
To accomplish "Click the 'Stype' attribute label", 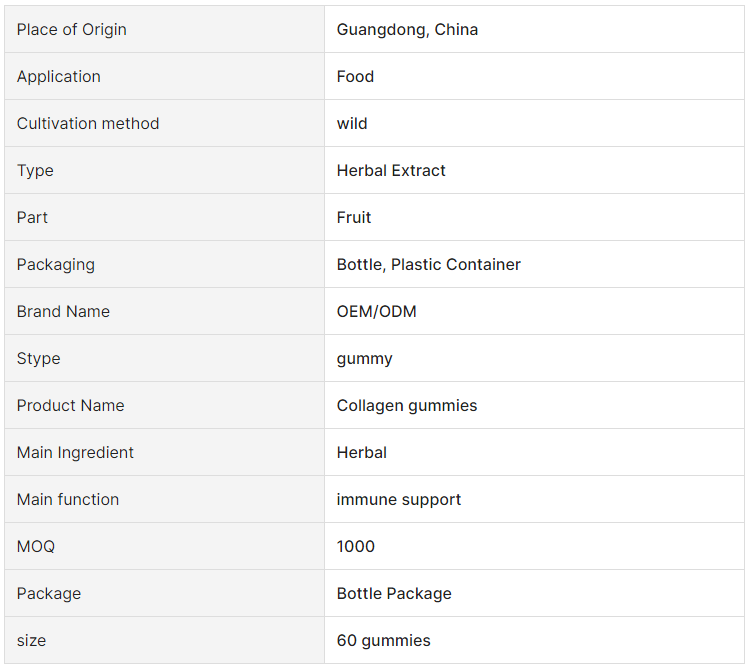I will pos(39,359).
